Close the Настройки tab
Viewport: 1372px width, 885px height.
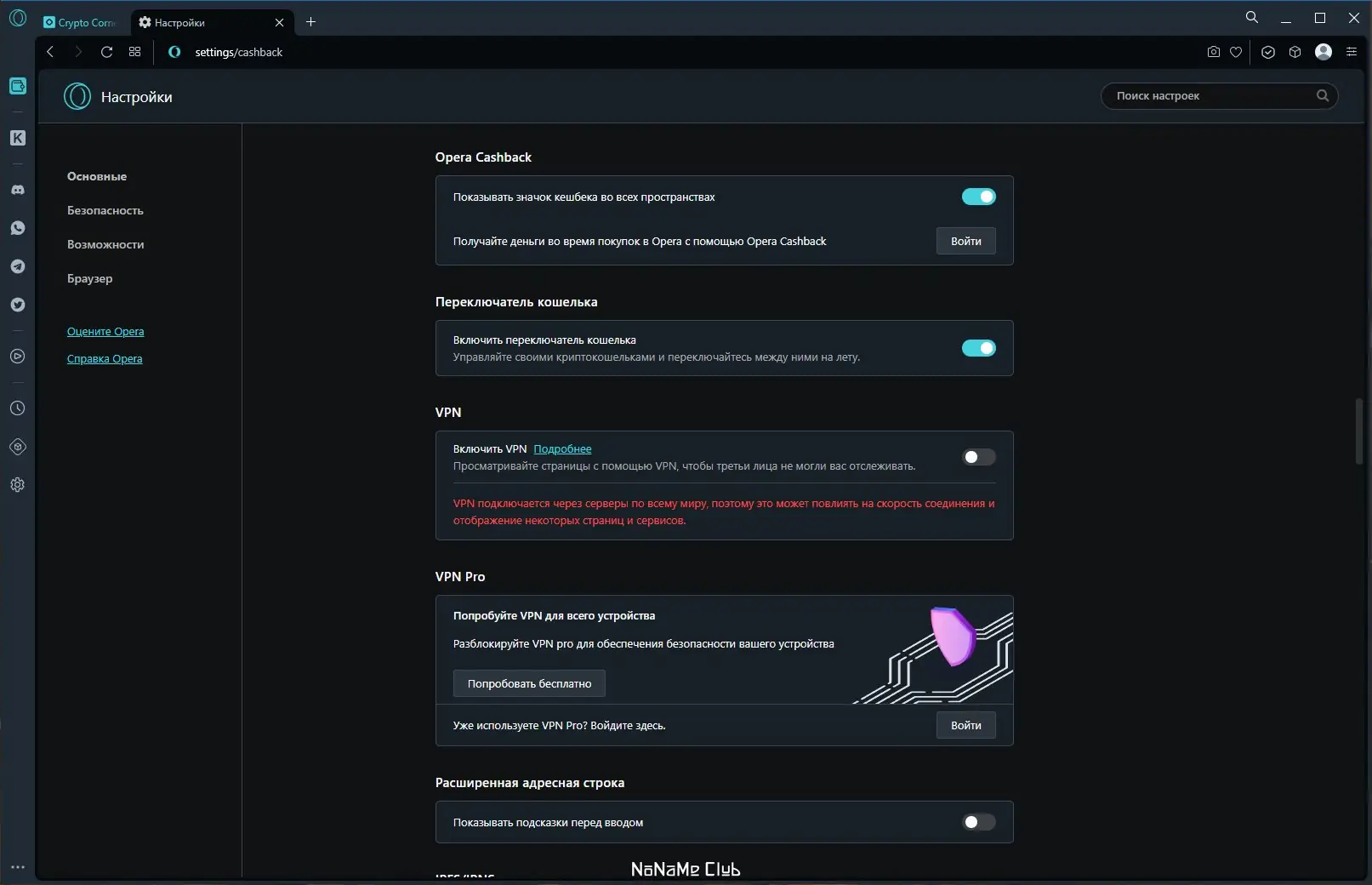pyautogui.click(x=279, y=23)
